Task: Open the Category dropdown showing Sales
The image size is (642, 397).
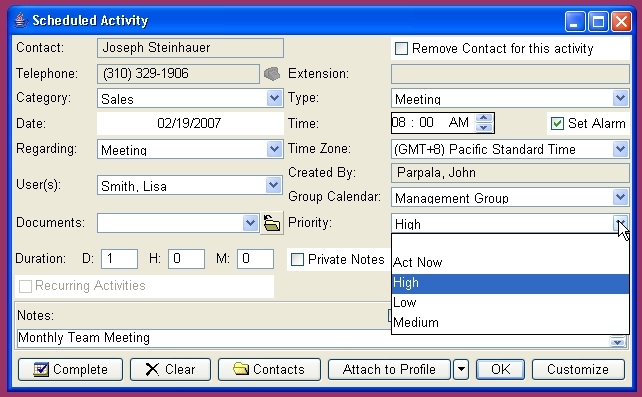Action: pyautogui.click(x=274, y=98)
